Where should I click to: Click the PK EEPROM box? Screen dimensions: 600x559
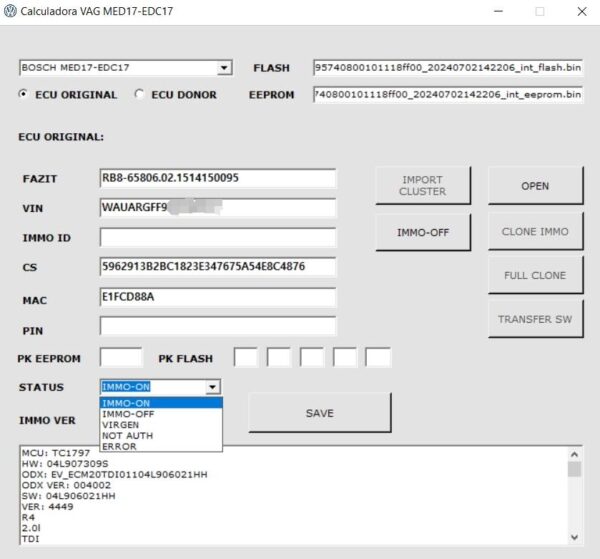tap(121, 357)
